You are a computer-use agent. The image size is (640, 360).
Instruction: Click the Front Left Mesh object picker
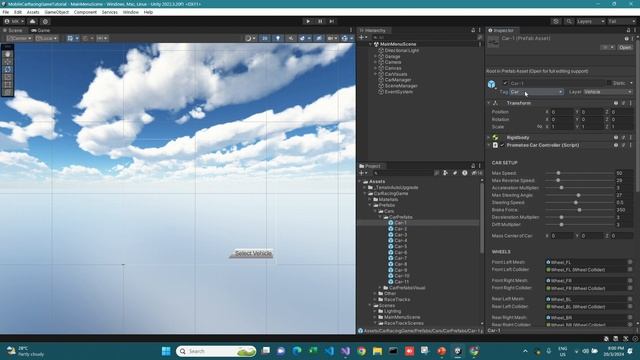[630, 262]
